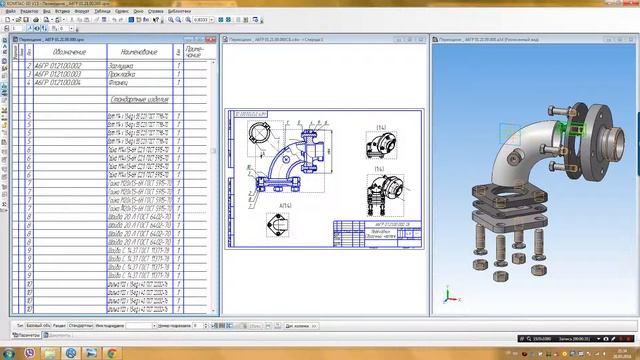Click the Стандартные section button
Screen dimensions: 640x360
pos(80,326)
